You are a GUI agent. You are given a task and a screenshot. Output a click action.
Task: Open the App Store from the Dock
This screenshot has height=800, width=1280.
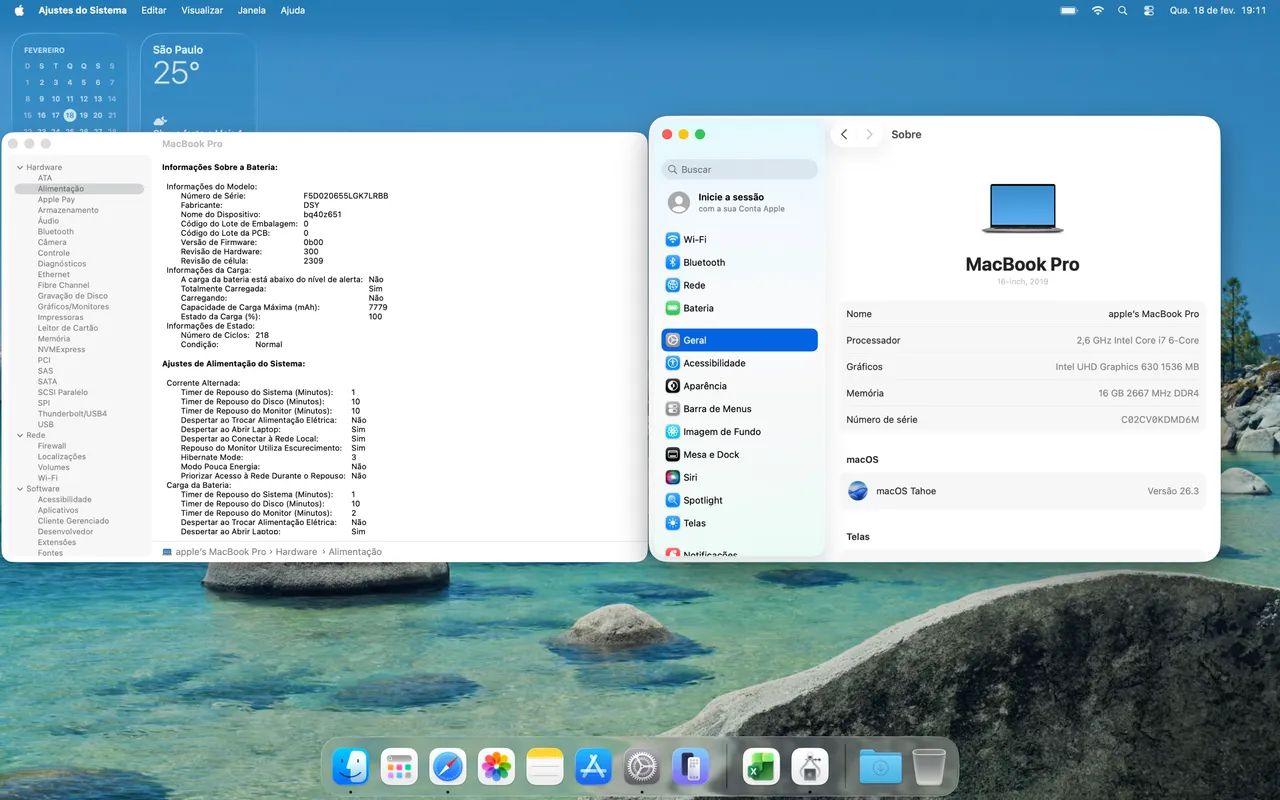point(593,766)
